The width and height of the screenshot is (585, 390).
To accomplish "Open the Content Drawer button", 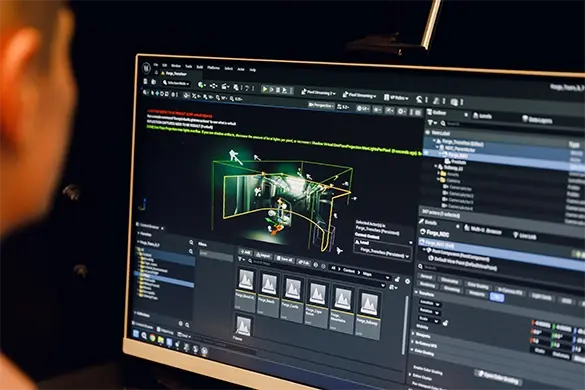I will [x=143, y=326].
